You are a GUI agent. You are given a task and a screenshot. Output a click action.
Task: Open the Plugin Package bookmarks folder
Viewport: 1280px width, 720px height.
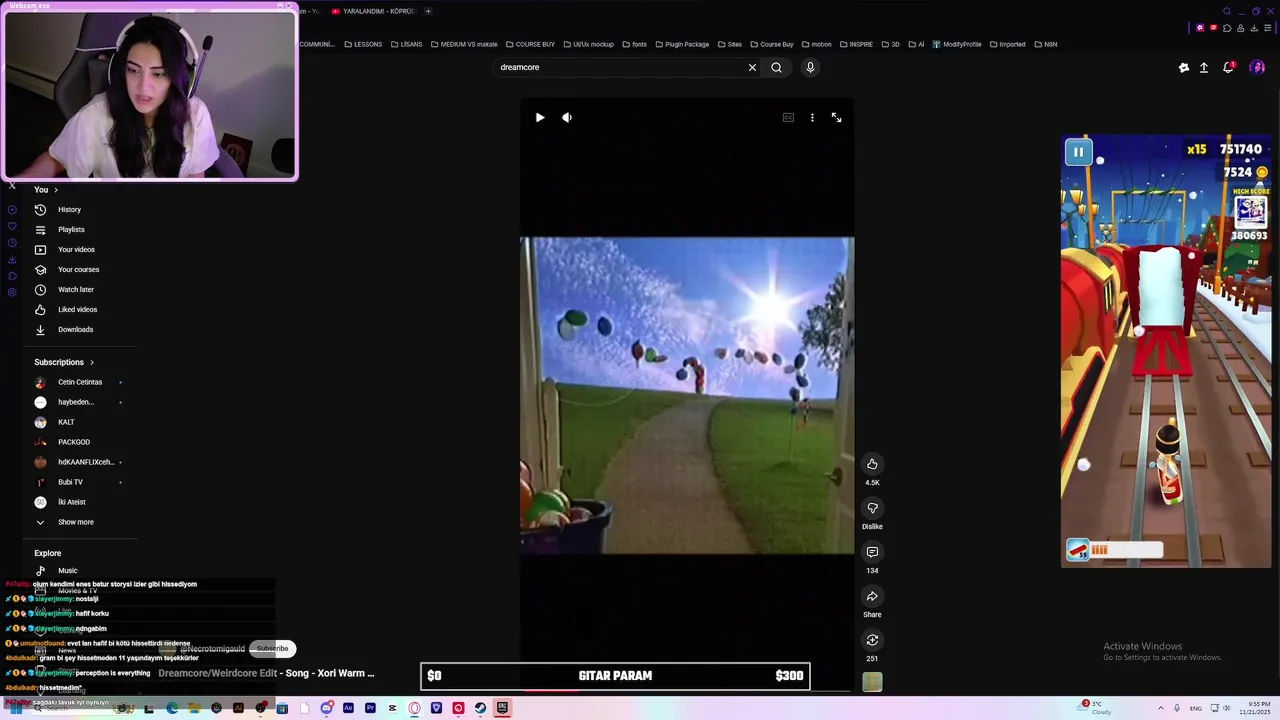(682, 44)
